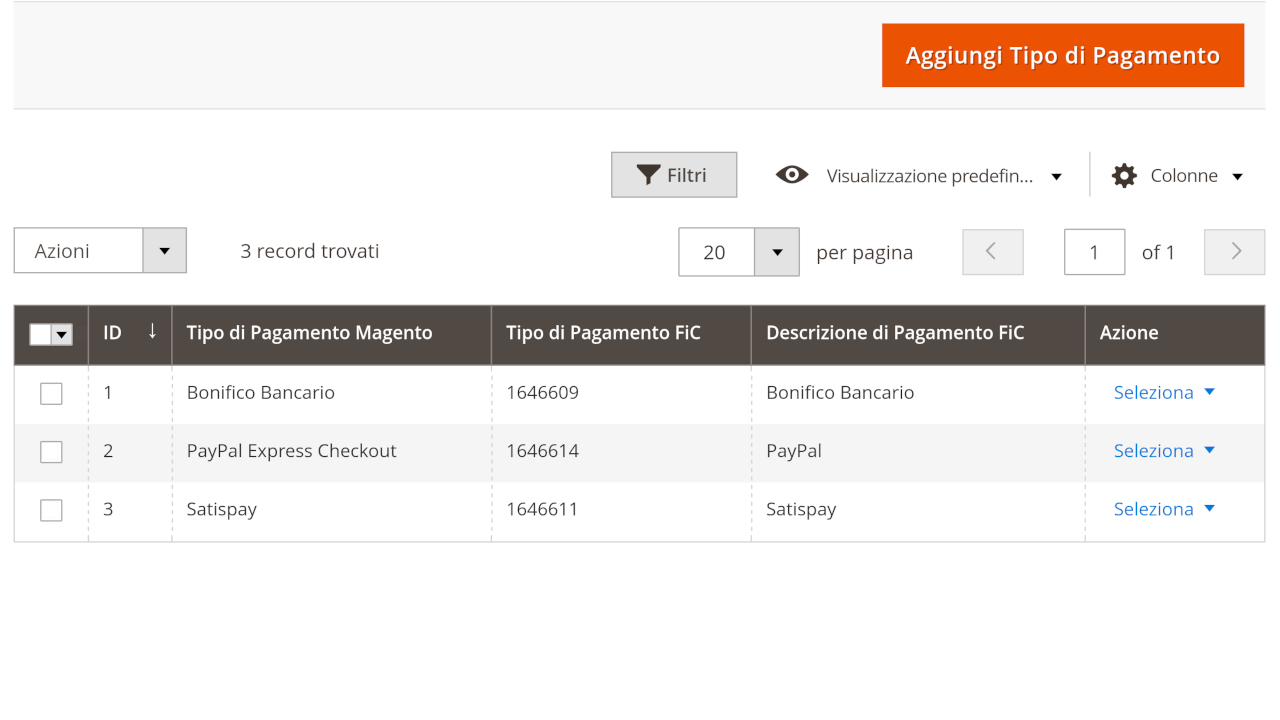Open the Azioni dropdown
This screenshot has height=720, width=1280.
coord(164,251)
